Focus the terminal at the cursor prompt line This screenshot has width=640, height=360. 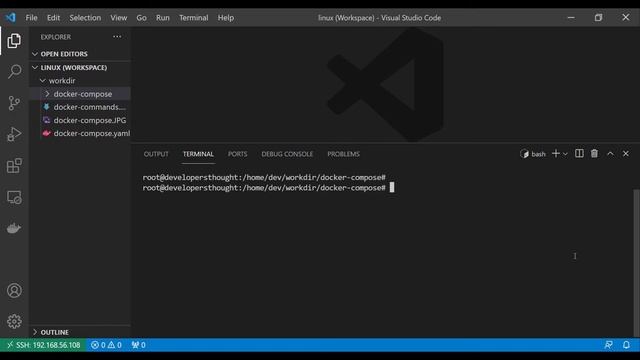pyautogui.click(x=268, y=188)
